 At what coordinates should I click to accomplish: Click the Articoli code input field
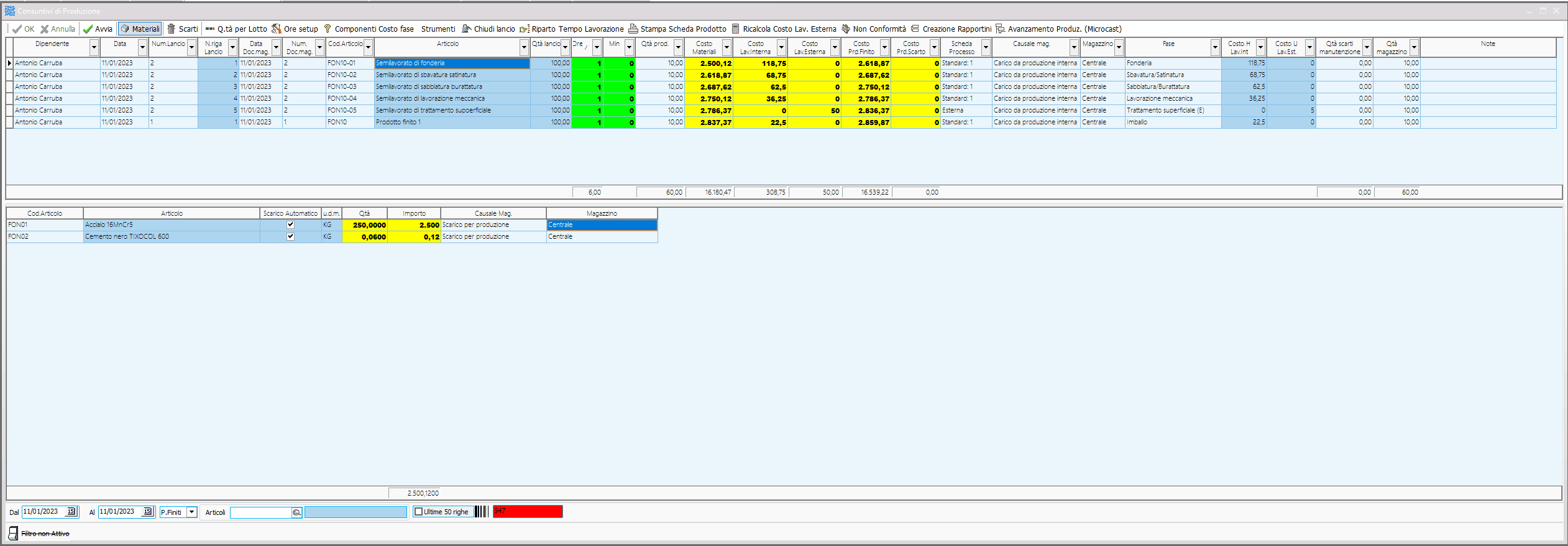coord(261,512)
